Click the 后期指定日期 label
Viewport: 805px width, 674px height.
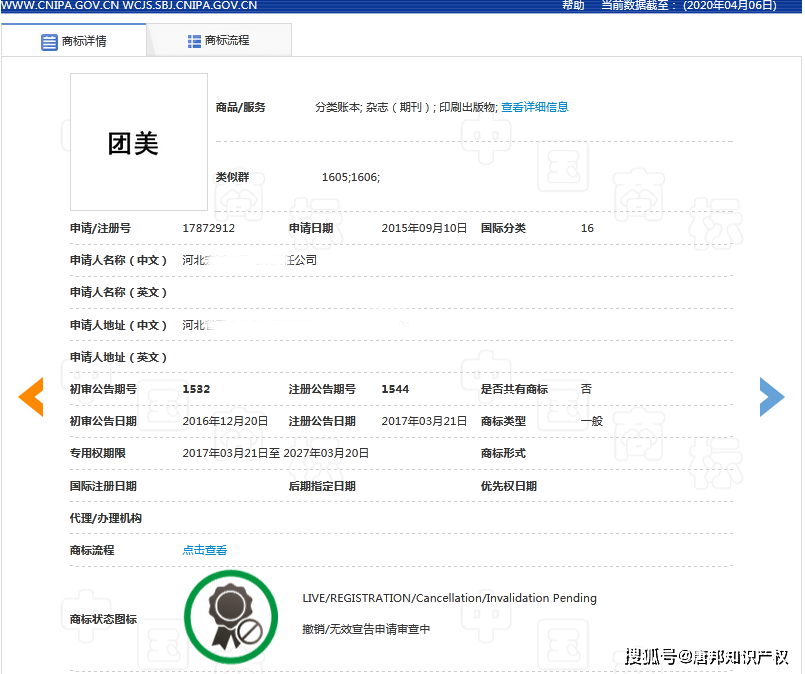(x=322, y=486)
